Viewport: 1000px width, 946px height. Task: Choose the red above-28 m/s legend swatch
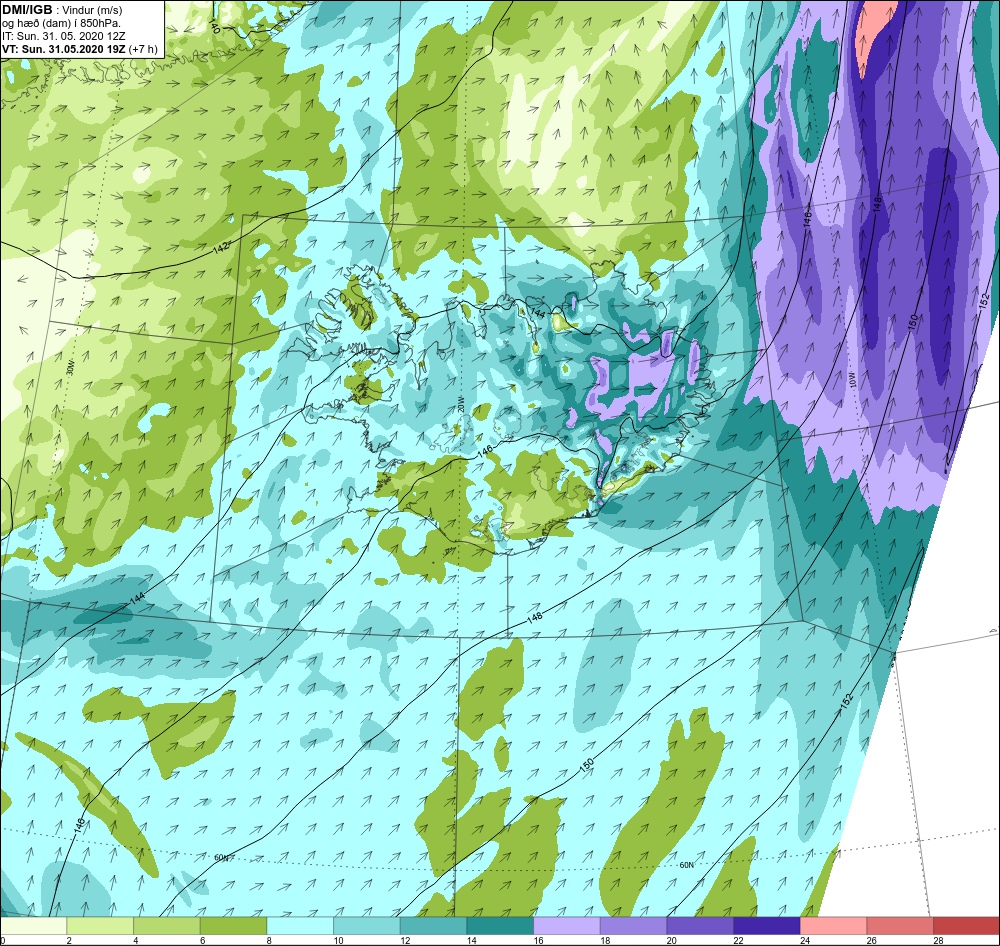[966, 926]
